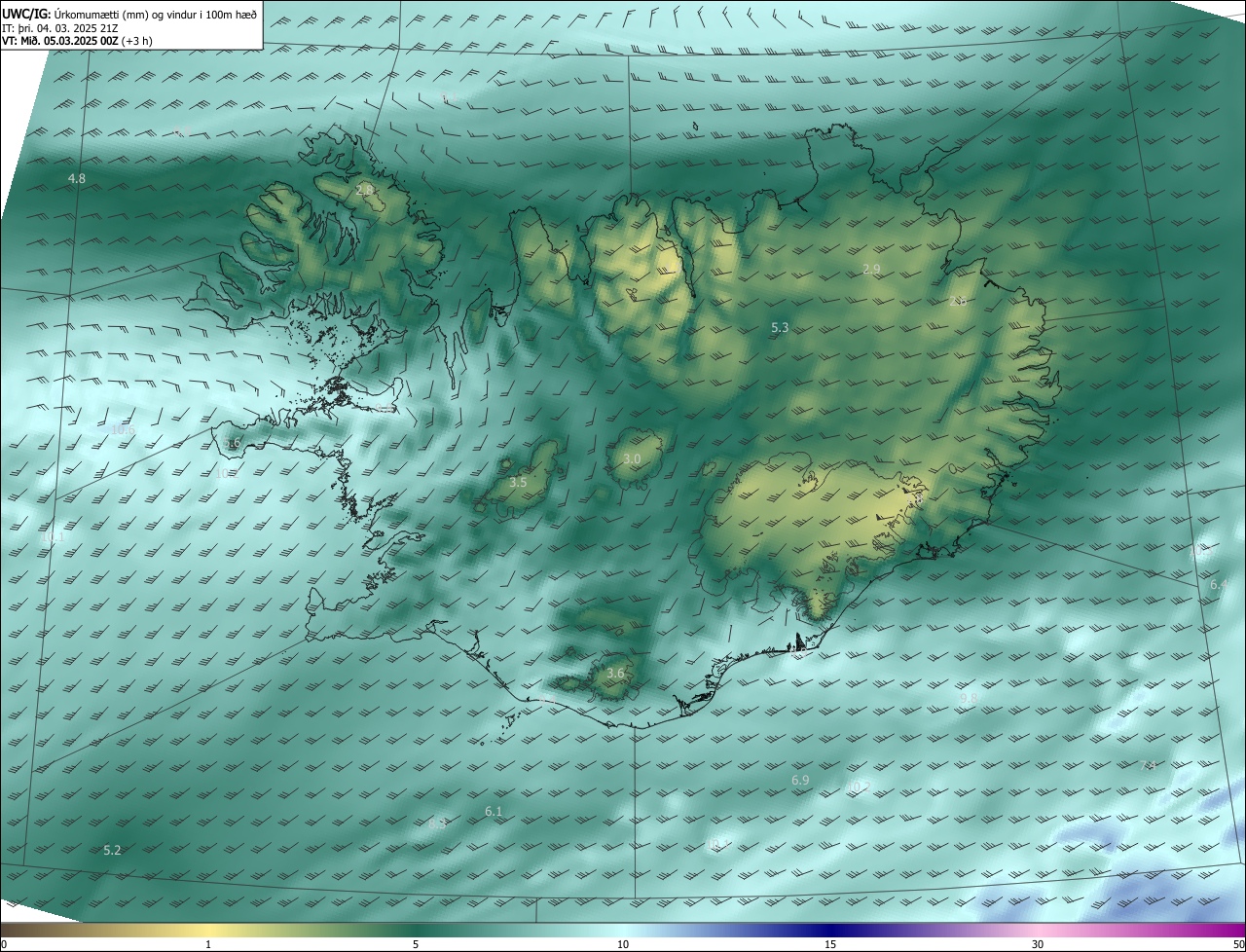The height and width of the screenshot is (952, 1246).
Task: Click the colorbar tick label 0
Action: click(x=4, y=944)
